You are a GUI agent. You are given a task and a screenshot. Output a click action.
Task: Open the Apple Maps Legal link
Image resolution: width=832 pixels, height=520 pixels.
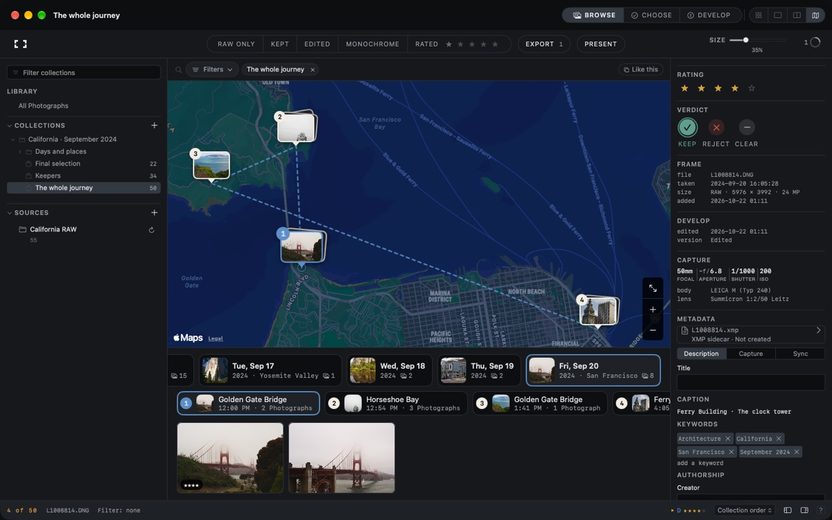[x=215, y=339]
